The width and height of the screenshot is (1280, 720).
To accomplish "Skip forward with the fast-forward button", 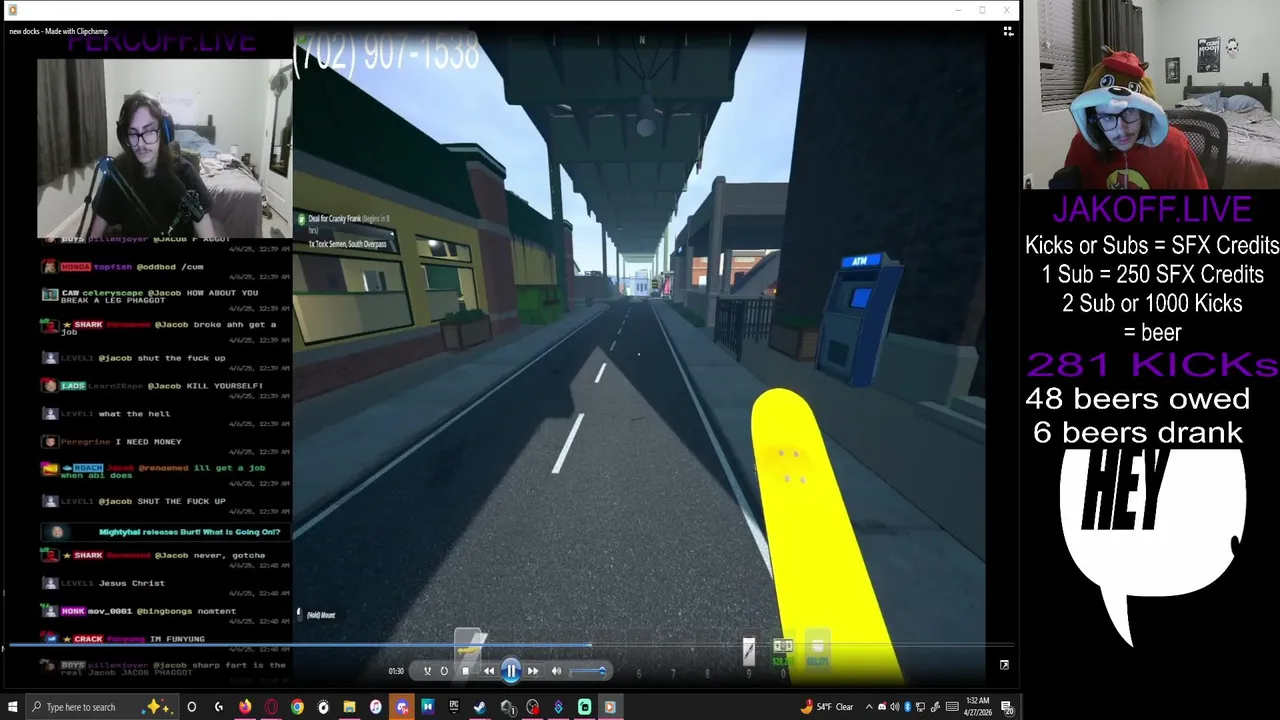I will tap(533, 671).
